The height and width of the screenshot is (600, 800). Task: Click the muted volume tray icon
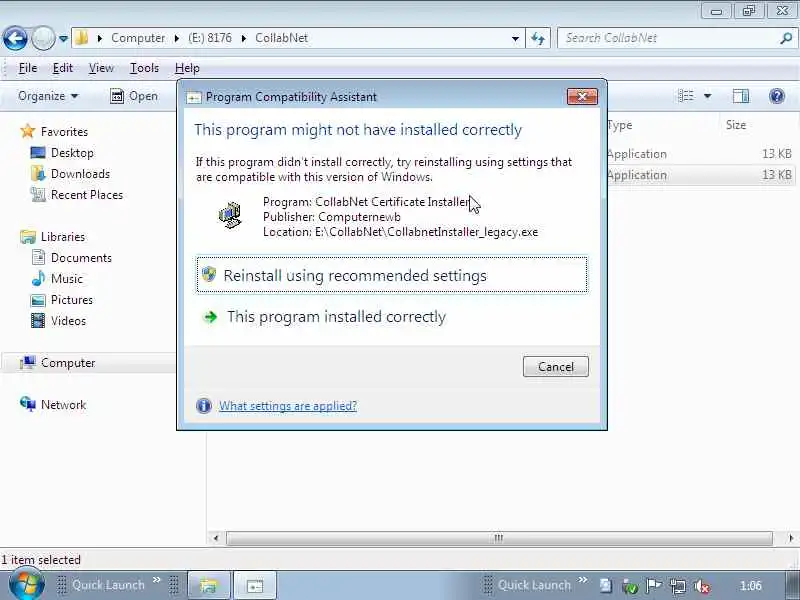click(x=703, y=587)
